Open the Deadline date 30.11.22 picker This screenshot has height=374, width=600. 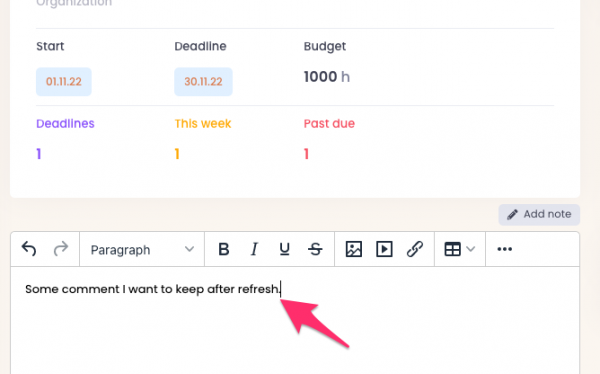click(203, 82)
